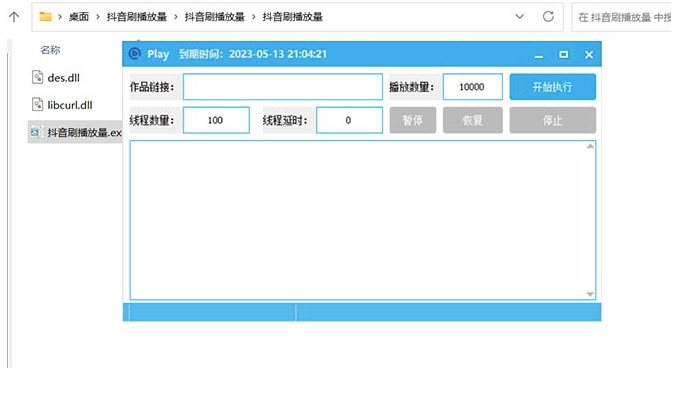Select libcurl.dll file name
This screenshot has height=396, width=678.
click(70, 105)
